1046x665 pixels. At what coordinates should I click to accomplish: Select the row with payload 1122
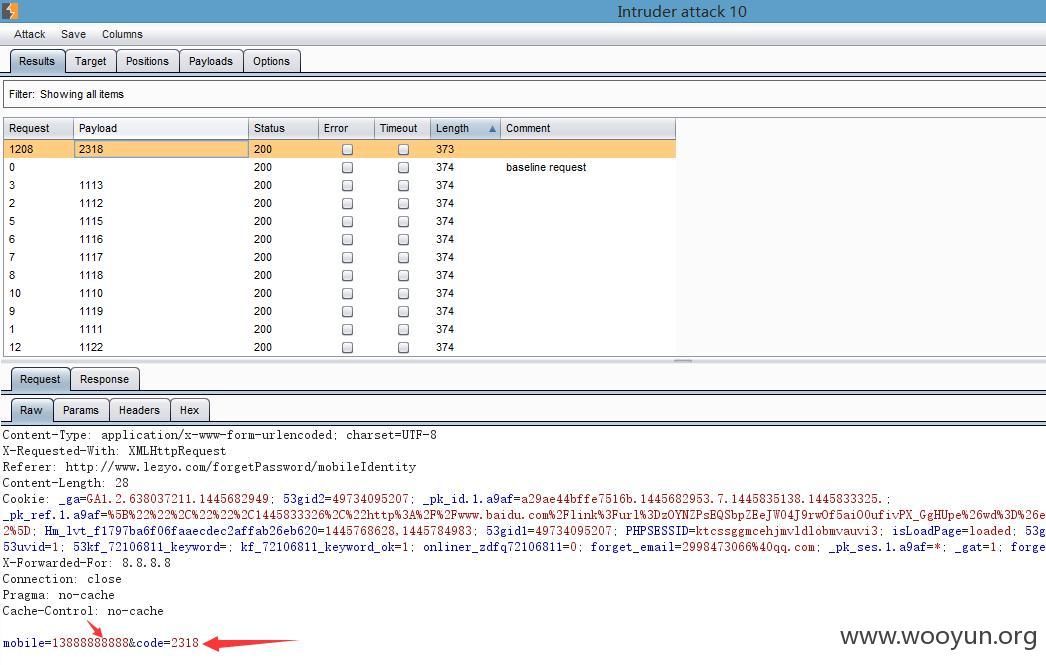tap(340, 348)
